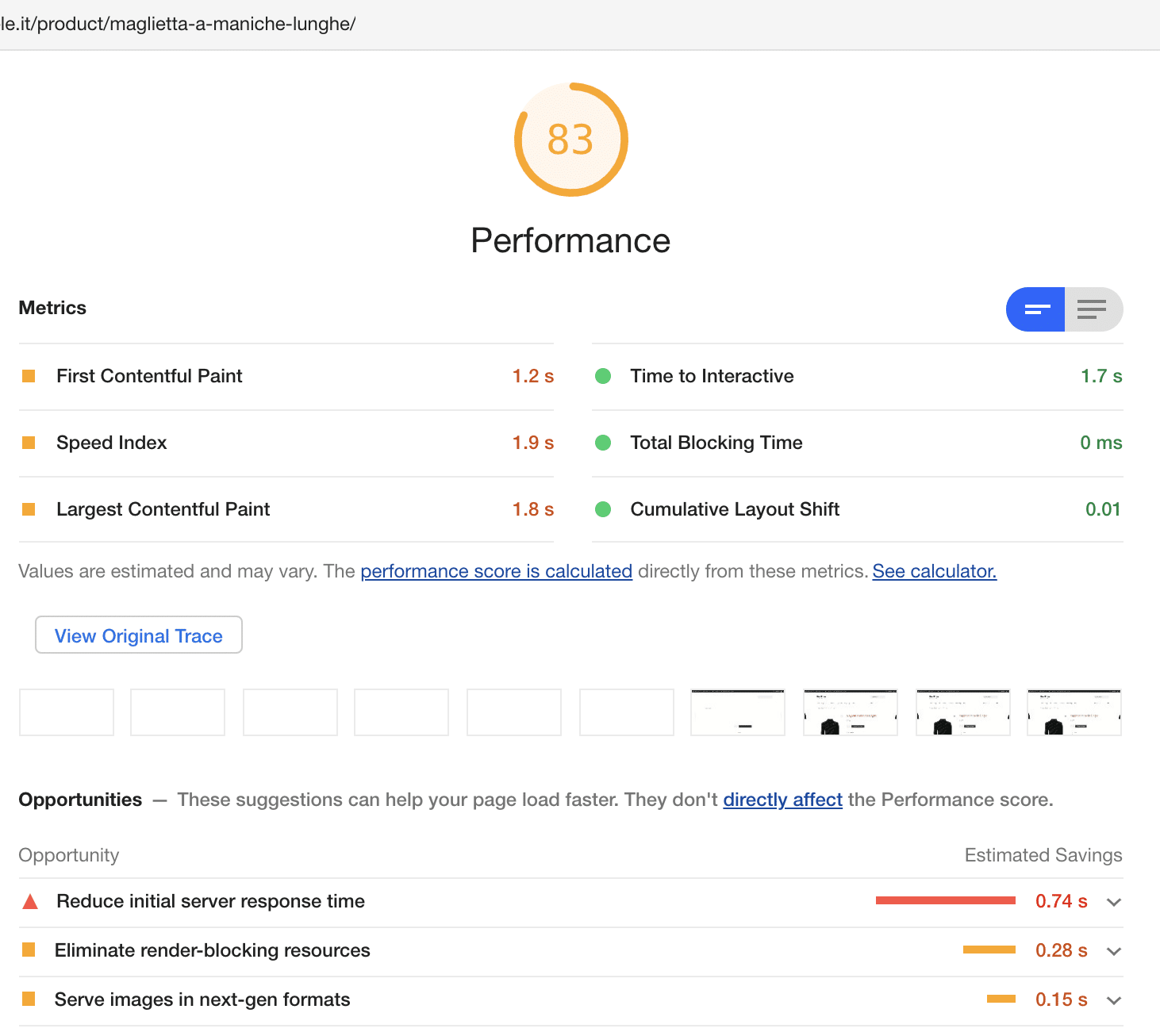Image resolution: width=1160 pixels, height=1036 pixels.
Task: Select the Metrics section header
Action: 52,308
